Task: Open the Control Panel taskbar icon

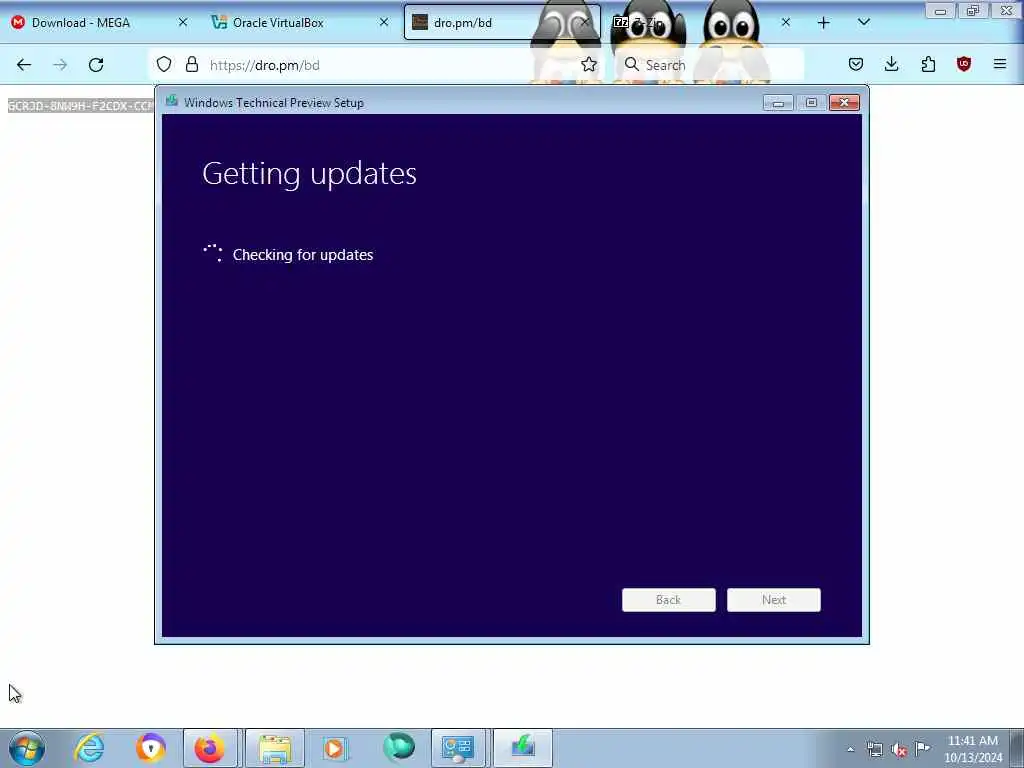Action: click(458, 748)
